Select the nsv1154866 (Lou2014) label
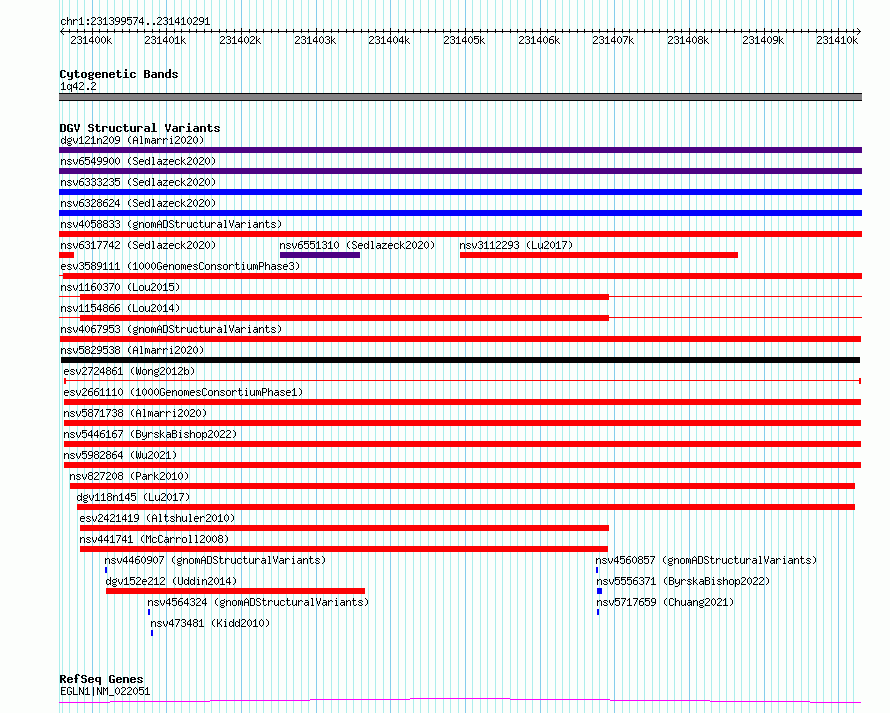Viewport: 890px width, 713px height. [x=120, y=308]
